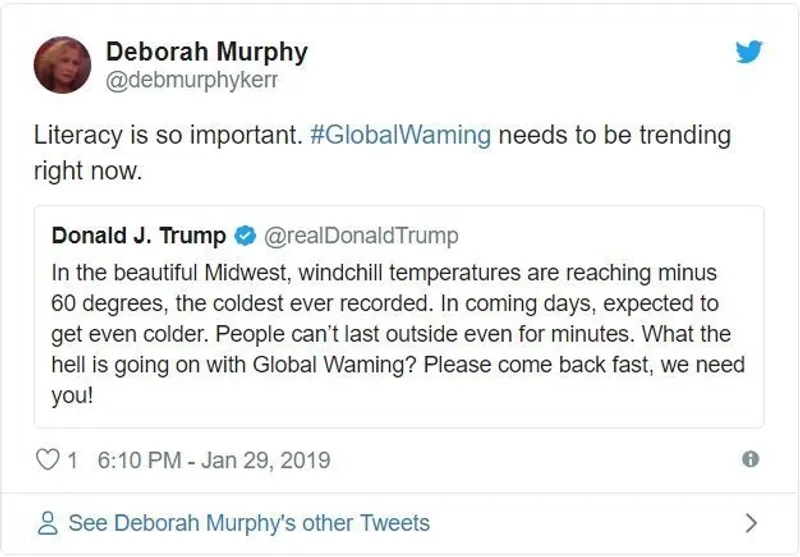This screenshot has height=557, width=800.
Task: Open the #GlobalWaming hashtag link
Action: click(400, 135)
